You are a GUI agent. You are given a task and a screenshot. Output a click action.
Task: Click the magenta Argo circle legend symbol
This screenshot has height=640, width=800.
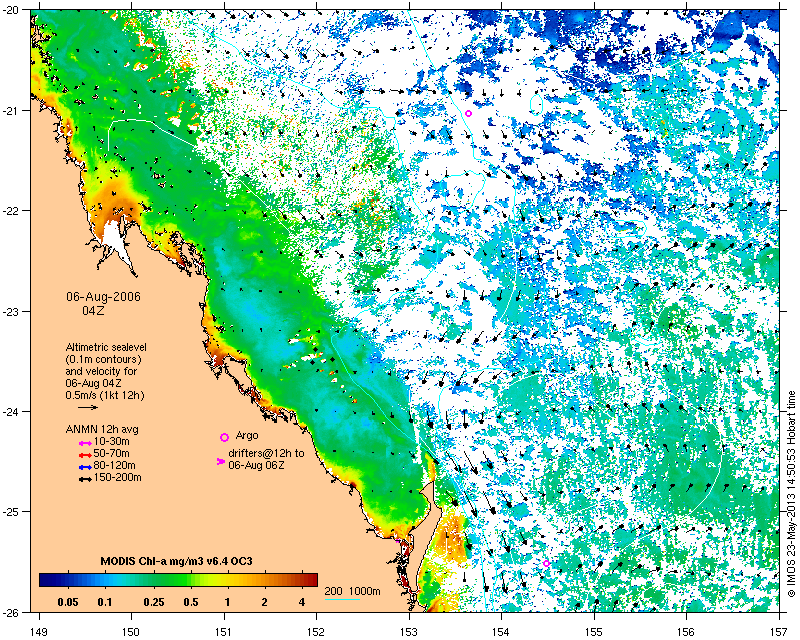224,437
